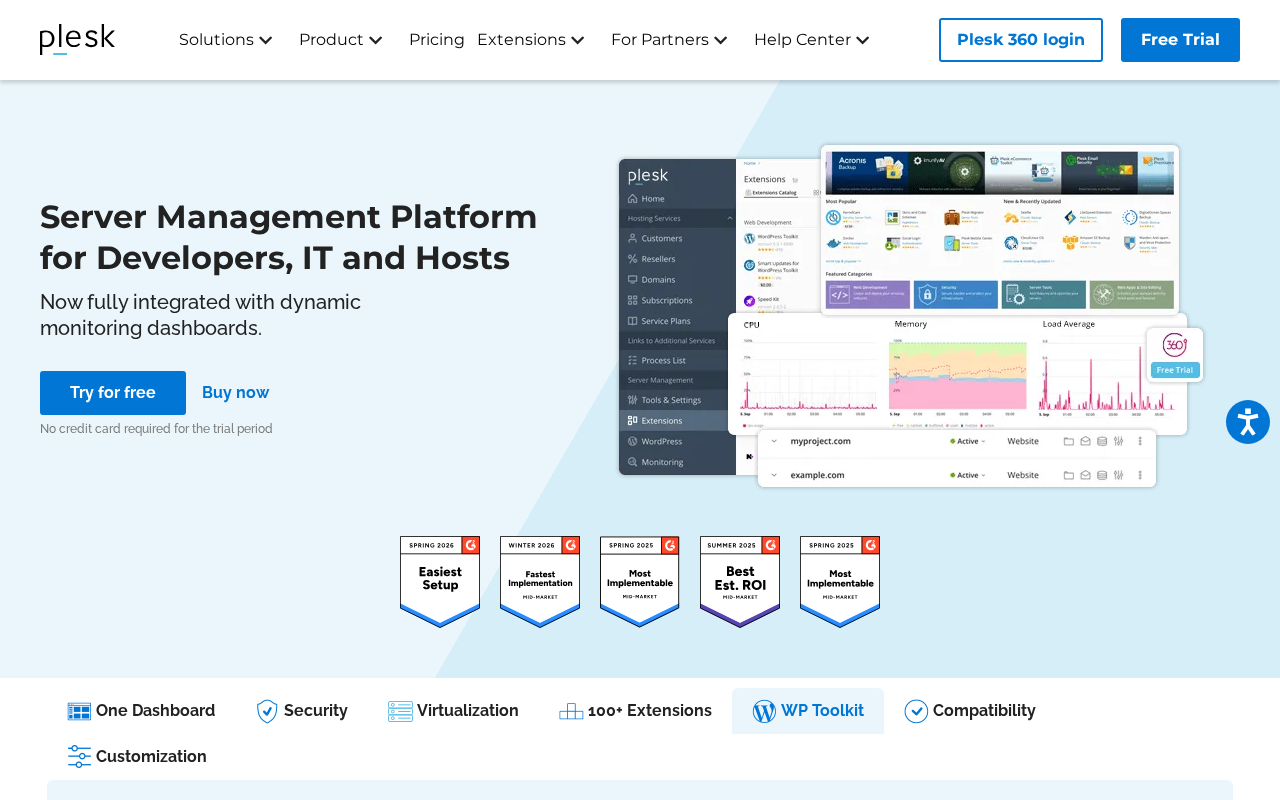Open the Pricing menu link

tap(437, 40)
